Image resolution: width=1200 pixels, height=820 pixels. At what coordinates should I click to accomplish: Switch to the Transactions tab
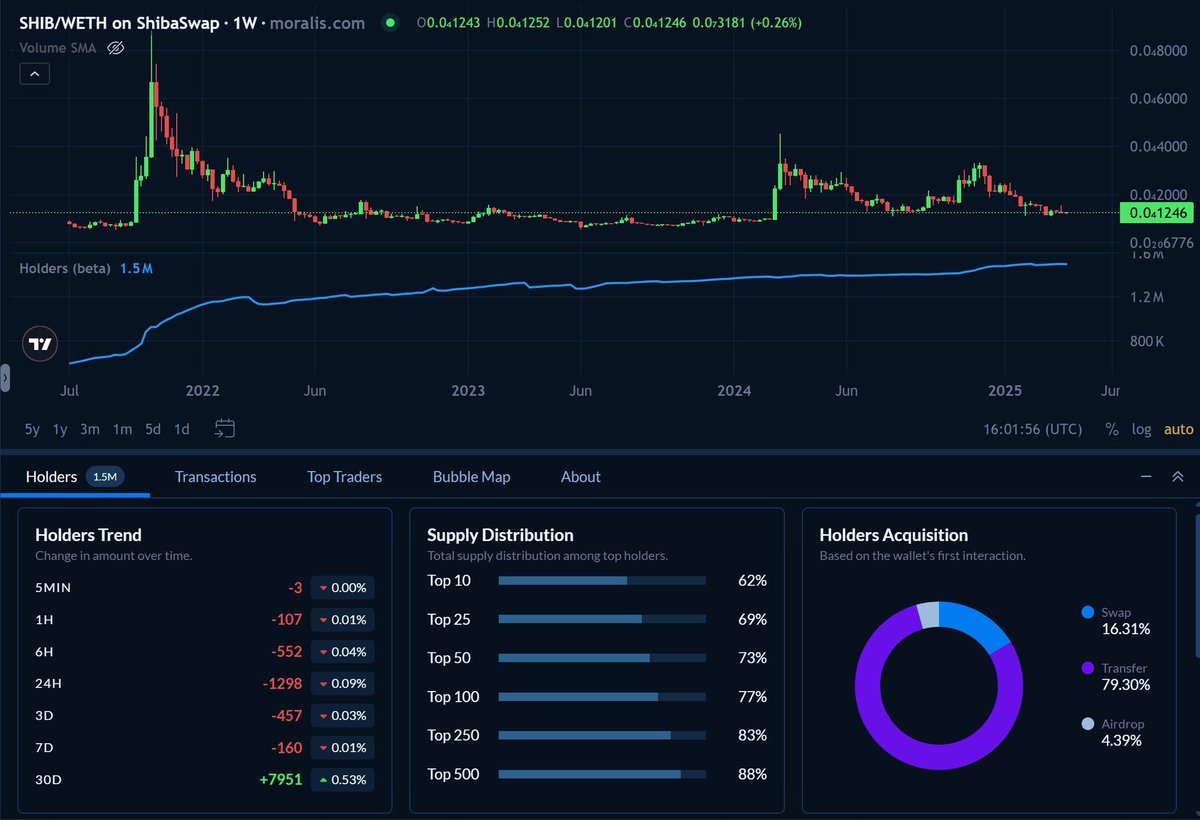tap(215, 477)
